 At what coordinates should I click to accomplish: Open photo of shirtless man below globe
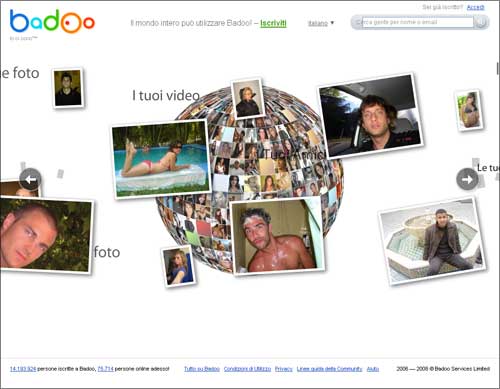click(x=277, y=235)
